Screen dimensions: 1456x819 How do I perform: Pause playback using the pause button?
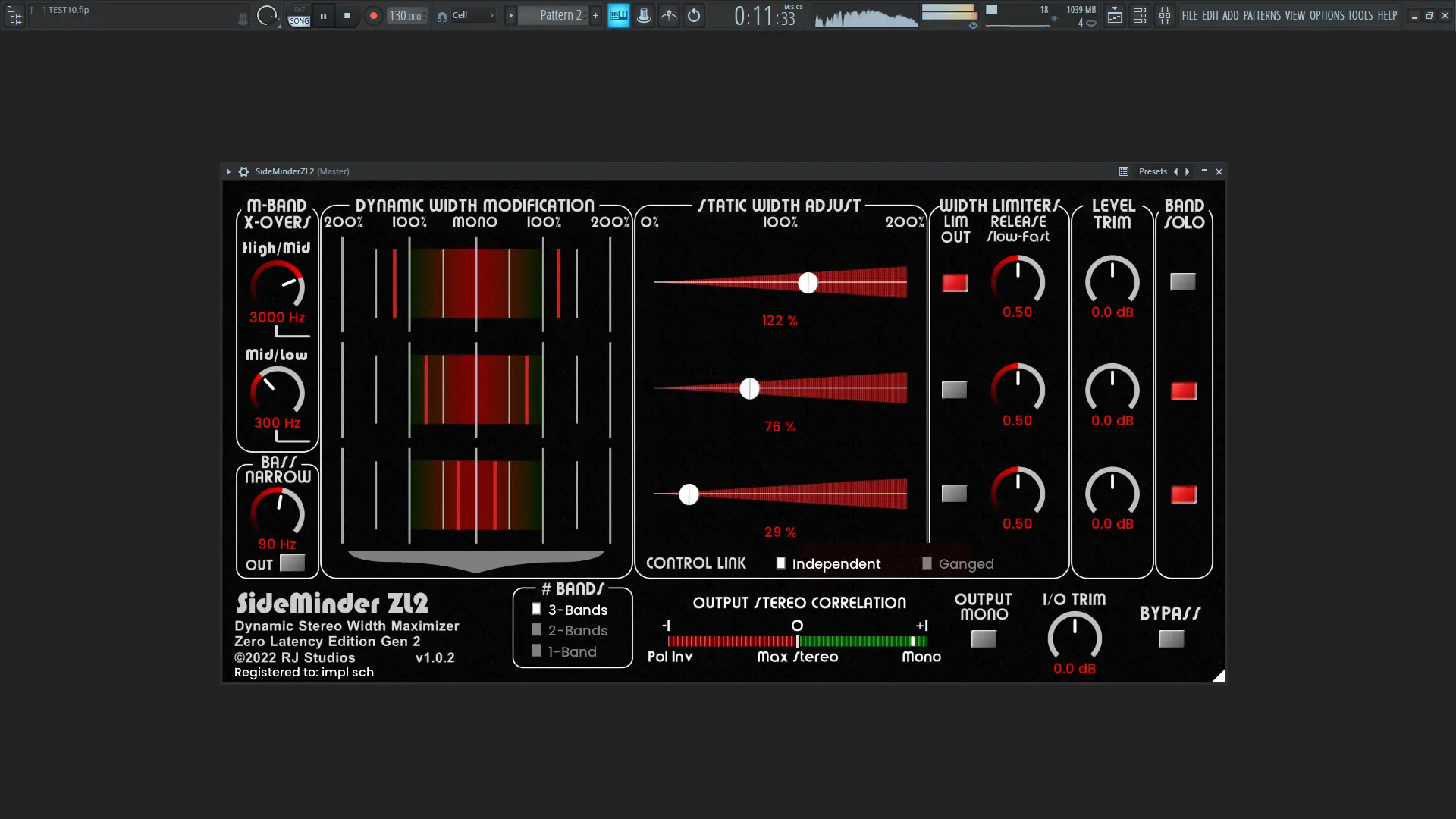click(323, 15)
